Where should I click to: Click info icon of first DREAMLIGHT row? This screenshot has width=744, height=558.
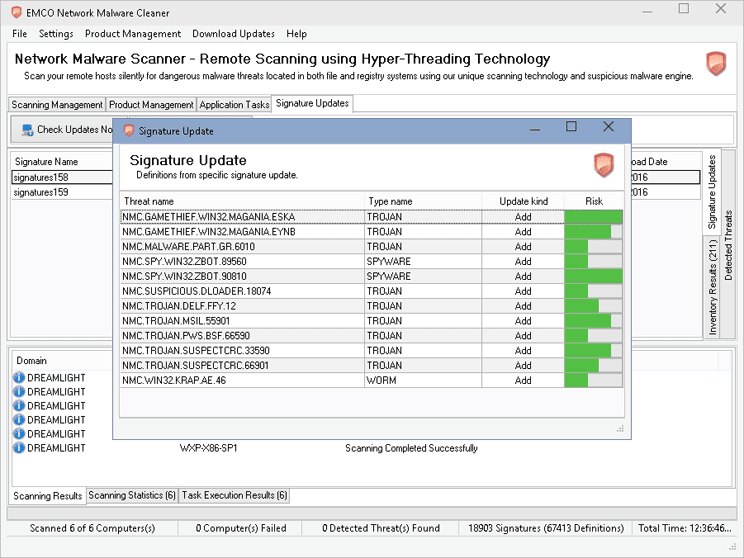[x=19, y=378]
